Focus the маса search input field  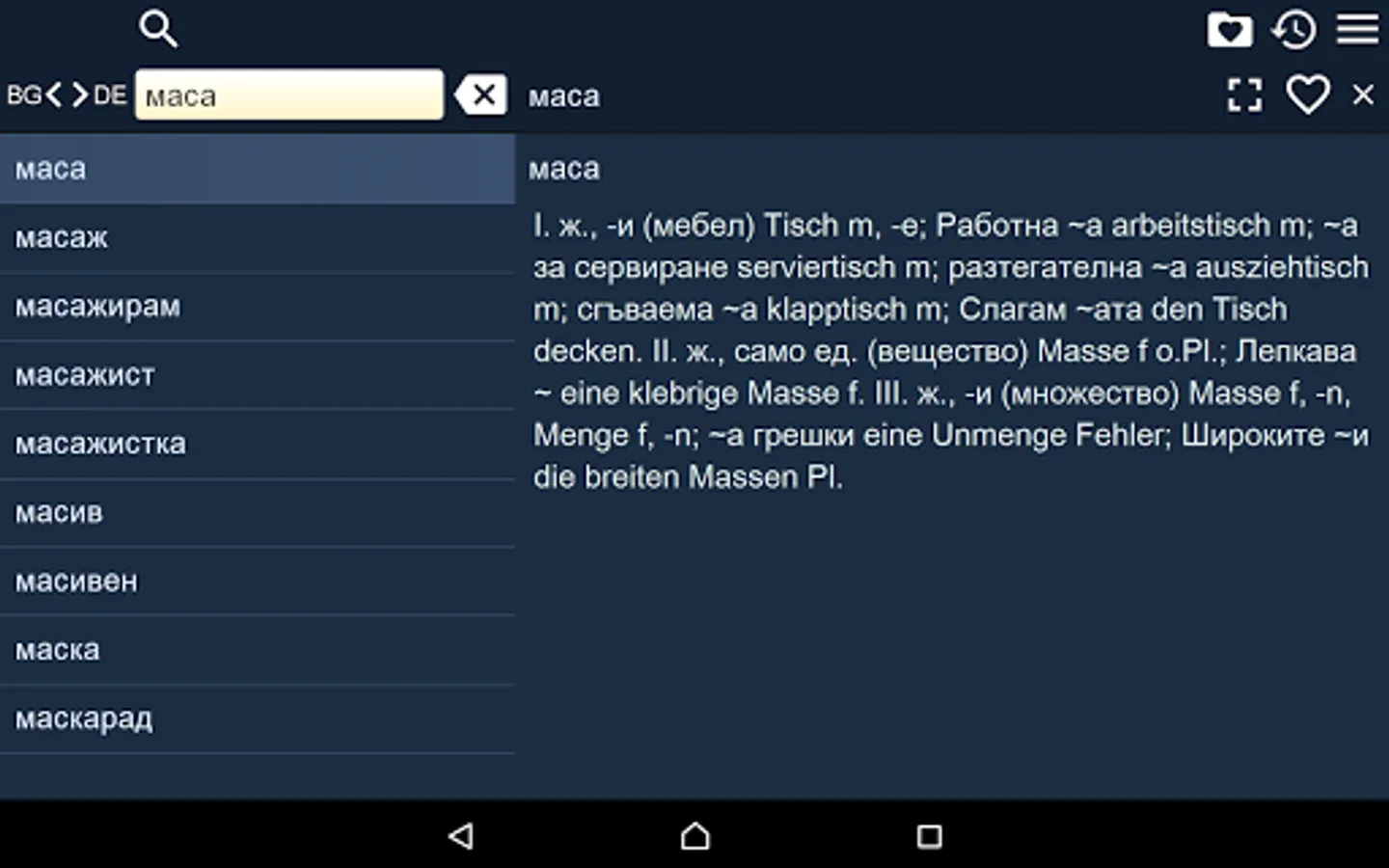coord(288,95)
